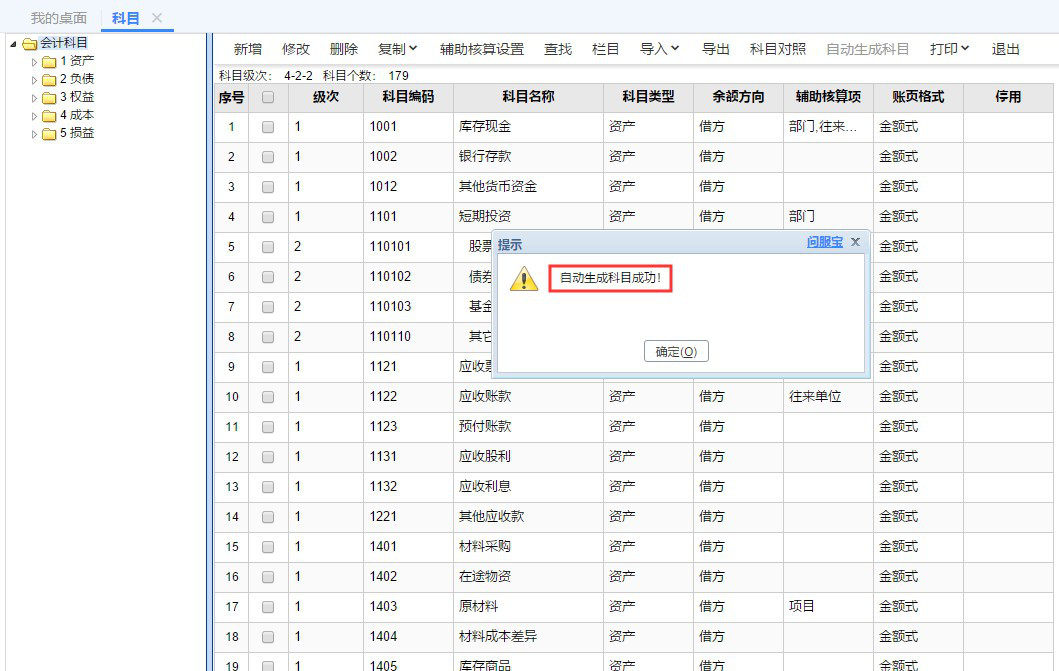1059x671 pixels.
Task: Expand the 1 资产 tree node
Action: click(34, 62)
